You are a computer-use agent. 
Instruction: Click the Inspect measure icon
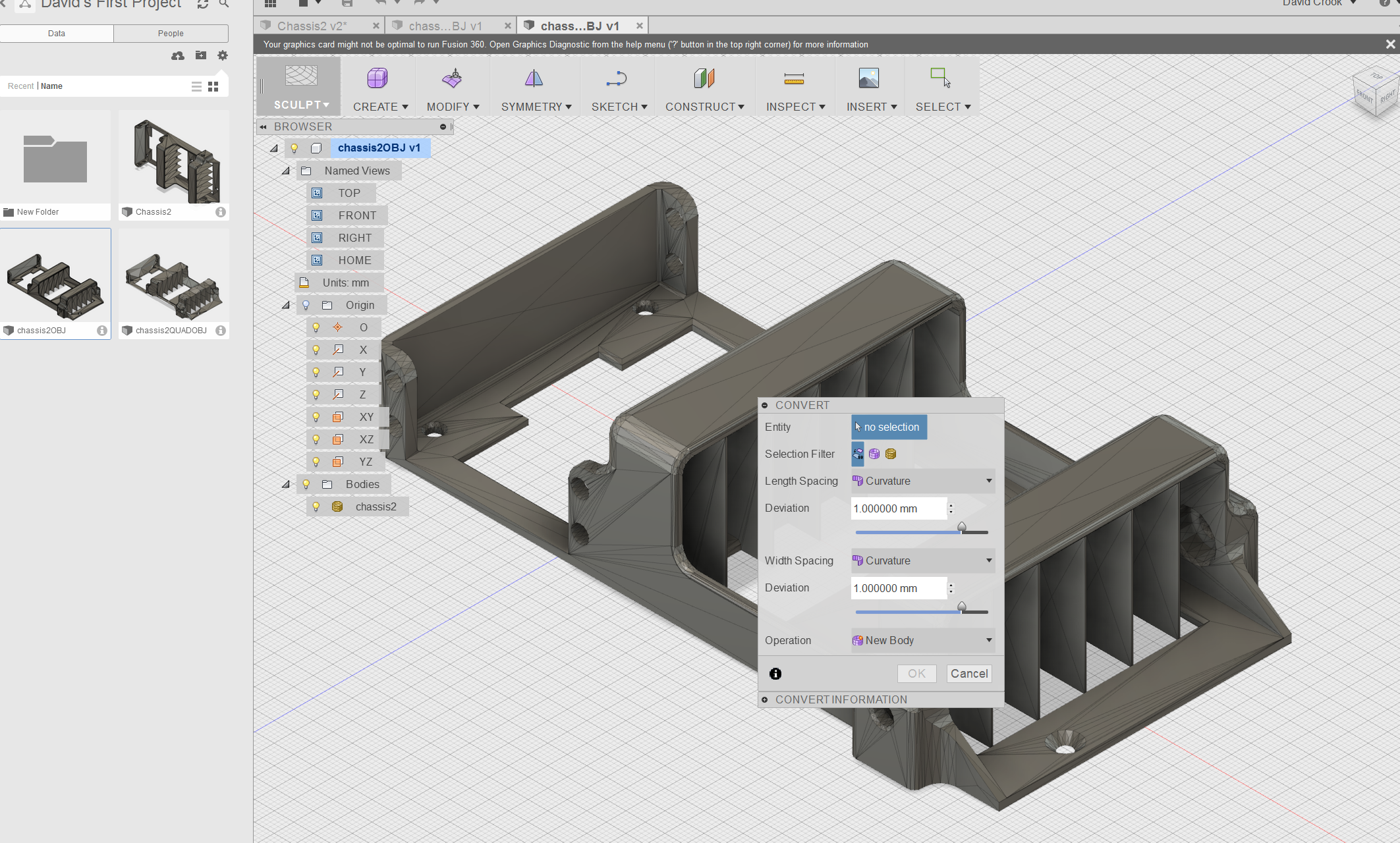click(794, 79)
